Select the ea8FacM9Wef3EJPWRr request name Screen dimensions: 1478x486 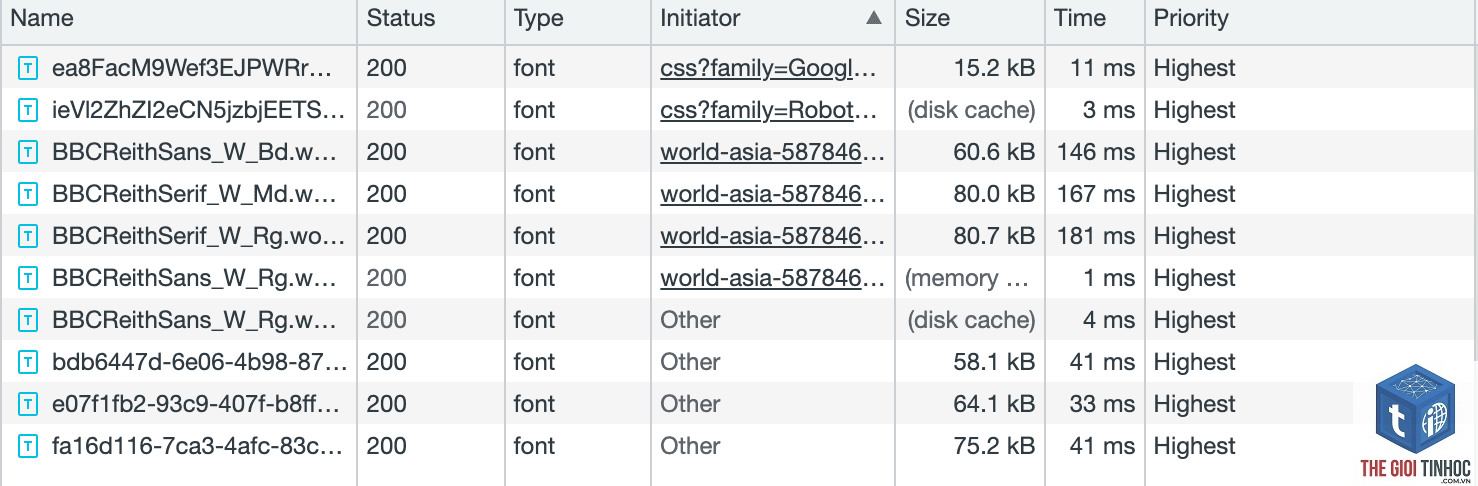pos(191,69)
